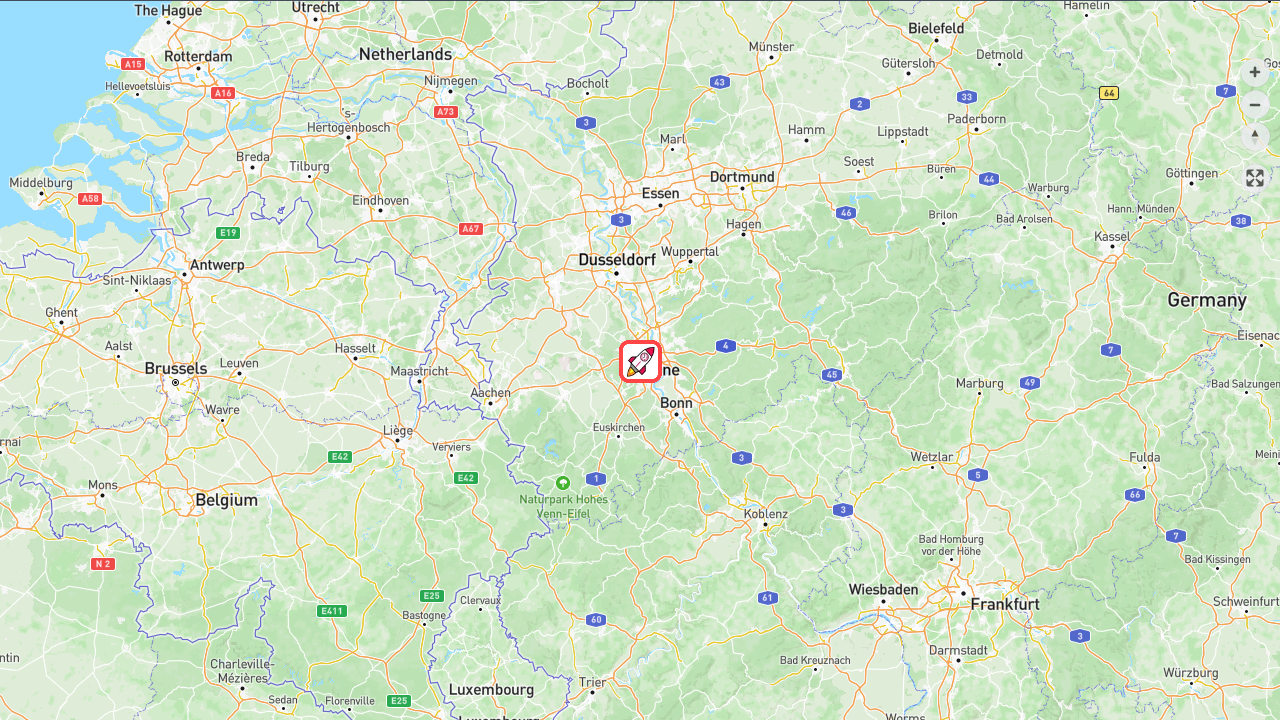Zoom in with the plus button
The image size is (1280, 720).
1255,72
